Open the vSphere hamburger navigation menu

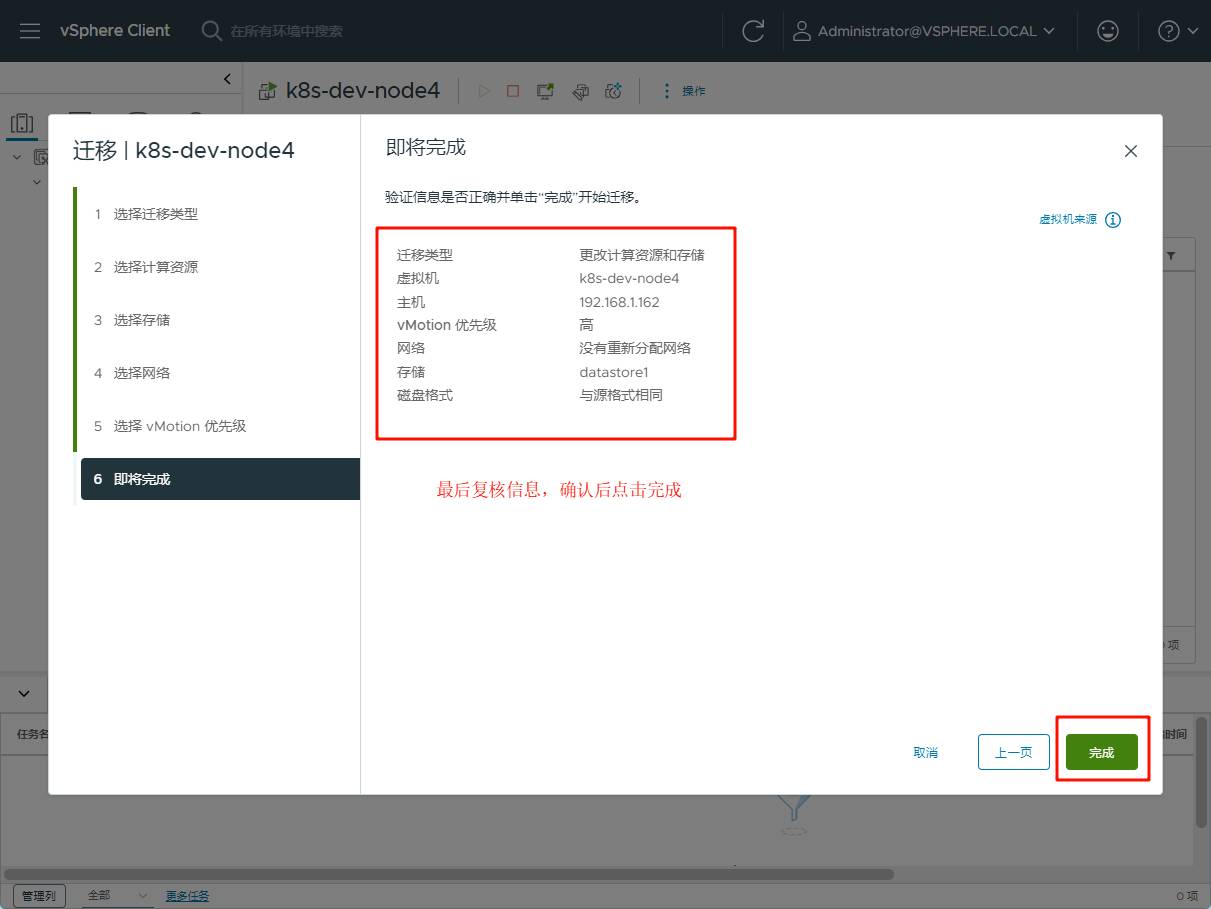[x=30, y=31]
